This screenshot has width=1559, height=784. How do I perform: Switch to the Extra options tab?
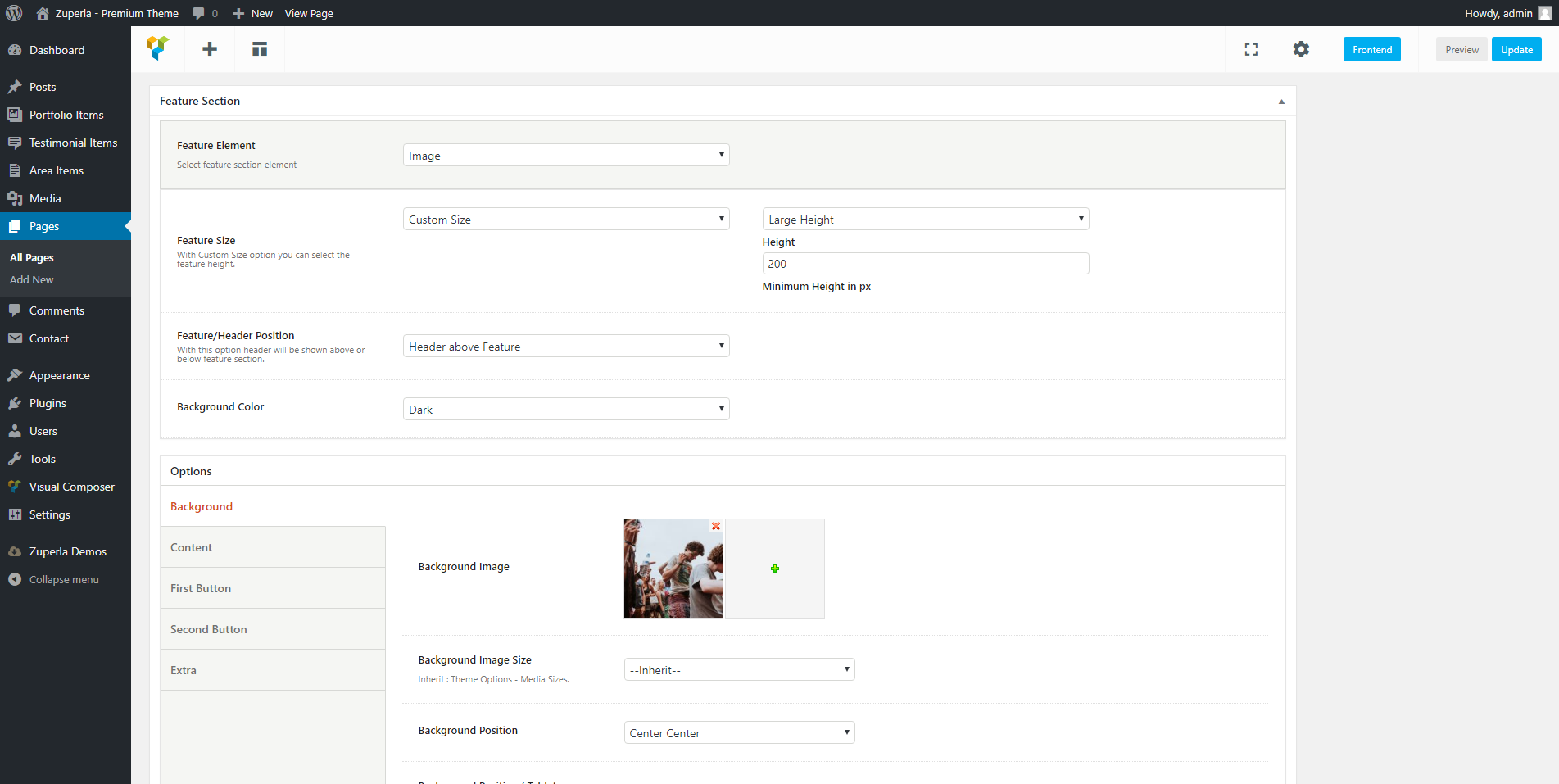click(273, 670)
